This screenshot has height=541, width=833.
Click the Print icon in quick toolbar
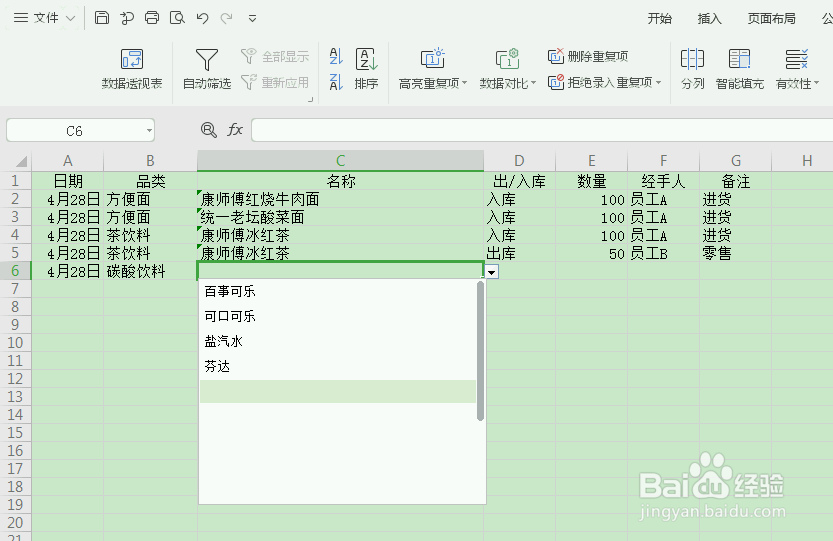pyautogui.click(x=152, y=18)
